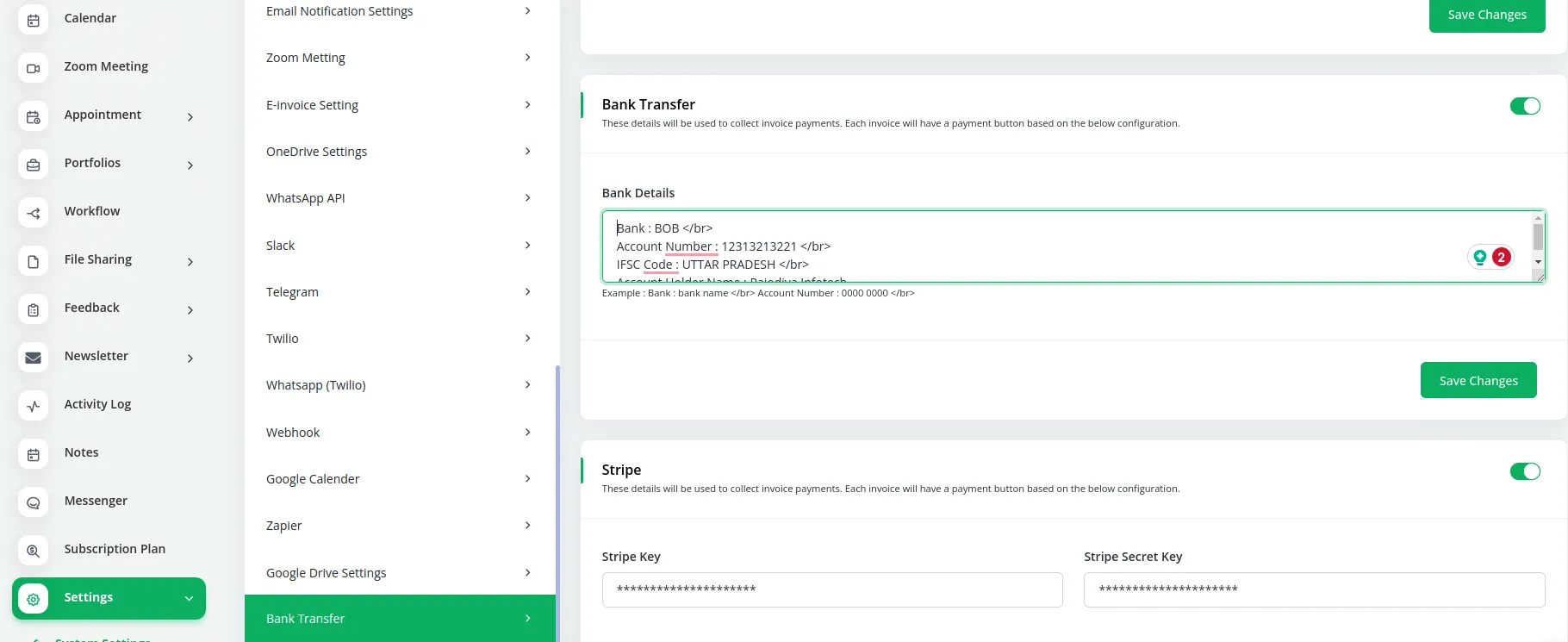Click the Newsletter envelope icon
This screenshot has height=642, width=1568.
tap(33, 358)
